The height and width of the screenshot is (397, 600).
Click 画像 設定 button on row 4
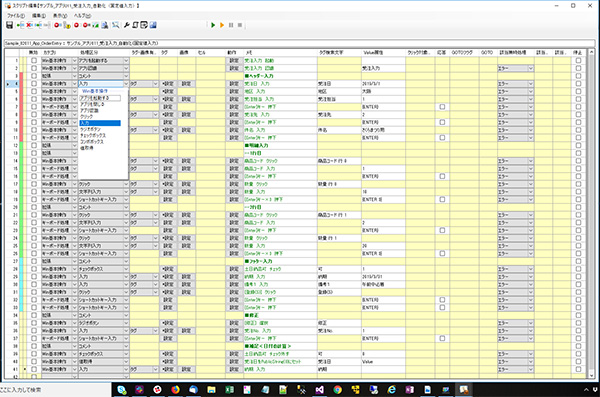click(186, 83)
